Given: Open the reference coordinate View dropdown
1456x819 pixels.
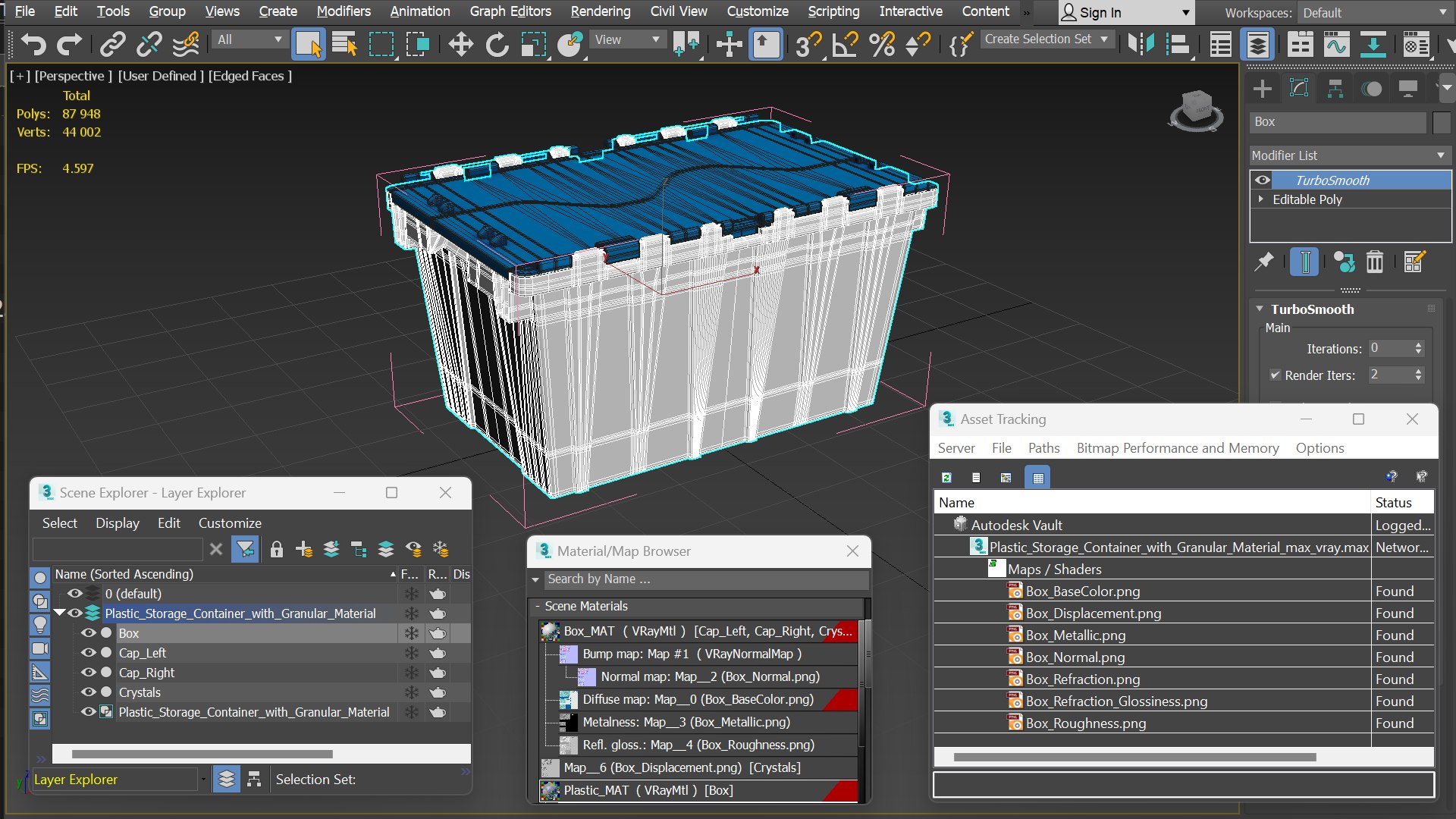Looking at the screenshot, I should click(x=626, y=39).
